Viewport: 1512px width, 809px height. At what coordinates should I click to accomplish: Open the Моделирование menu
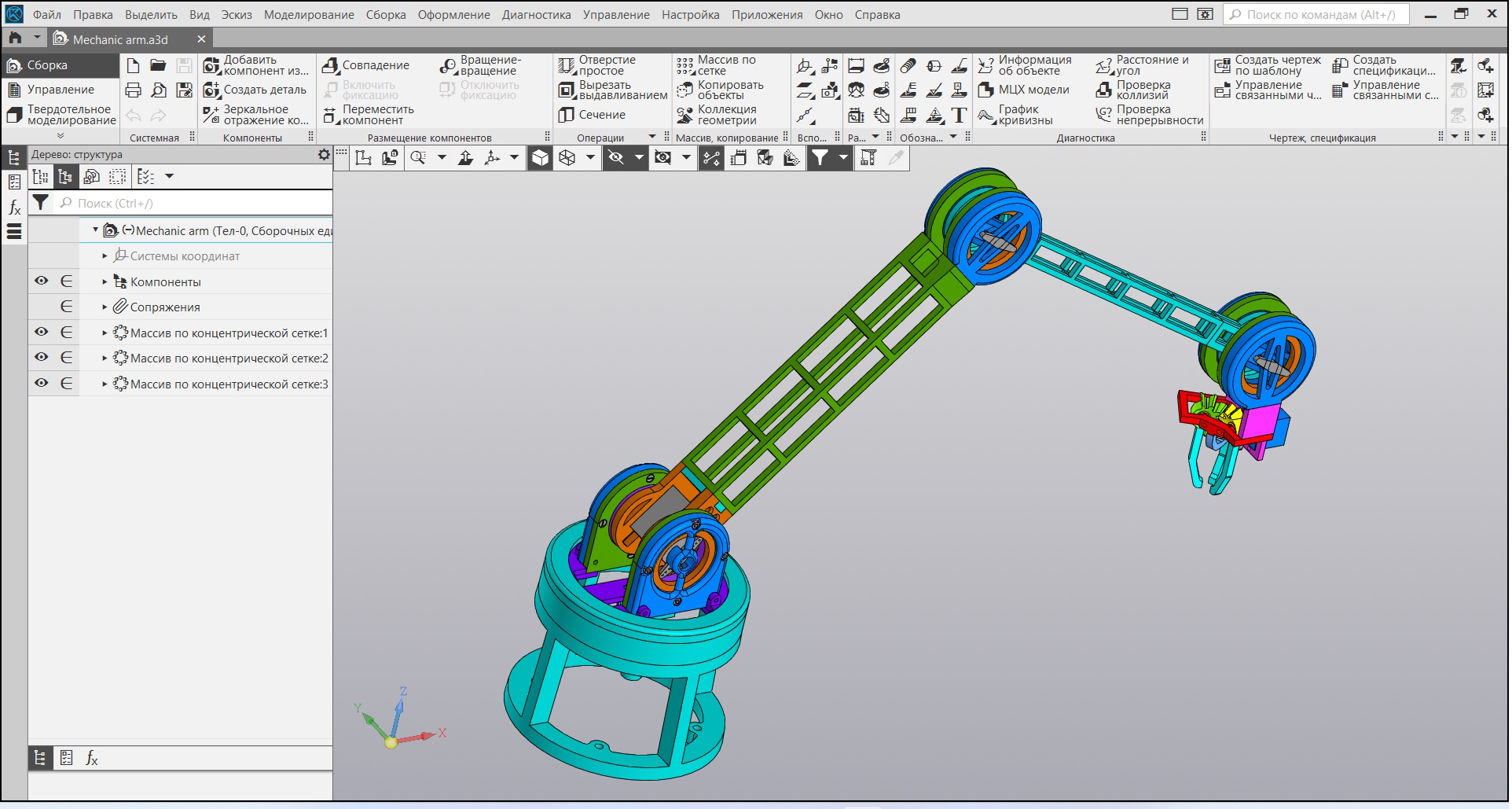(309, 14)
